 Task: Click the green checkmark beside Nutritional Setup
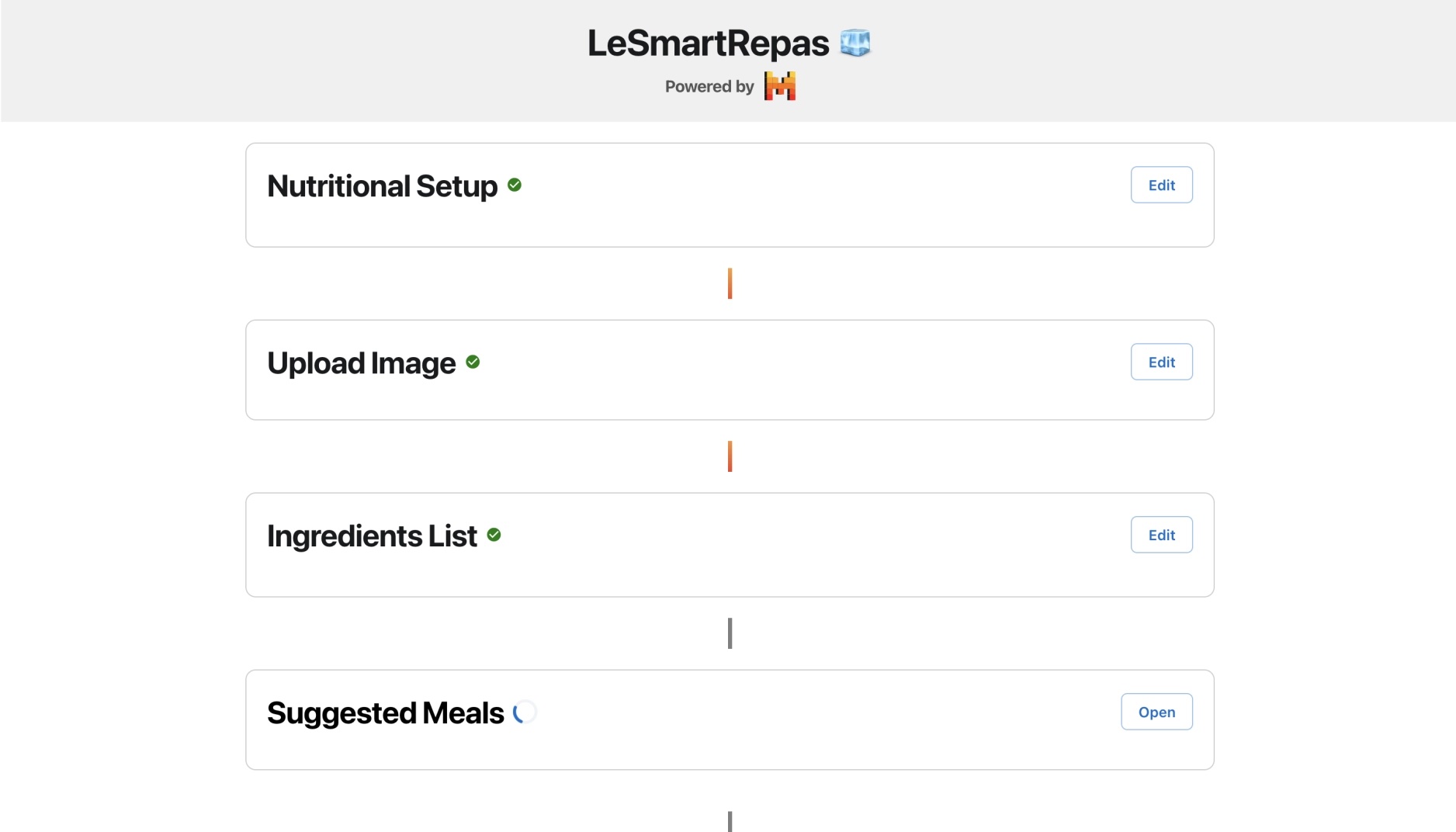515,185
